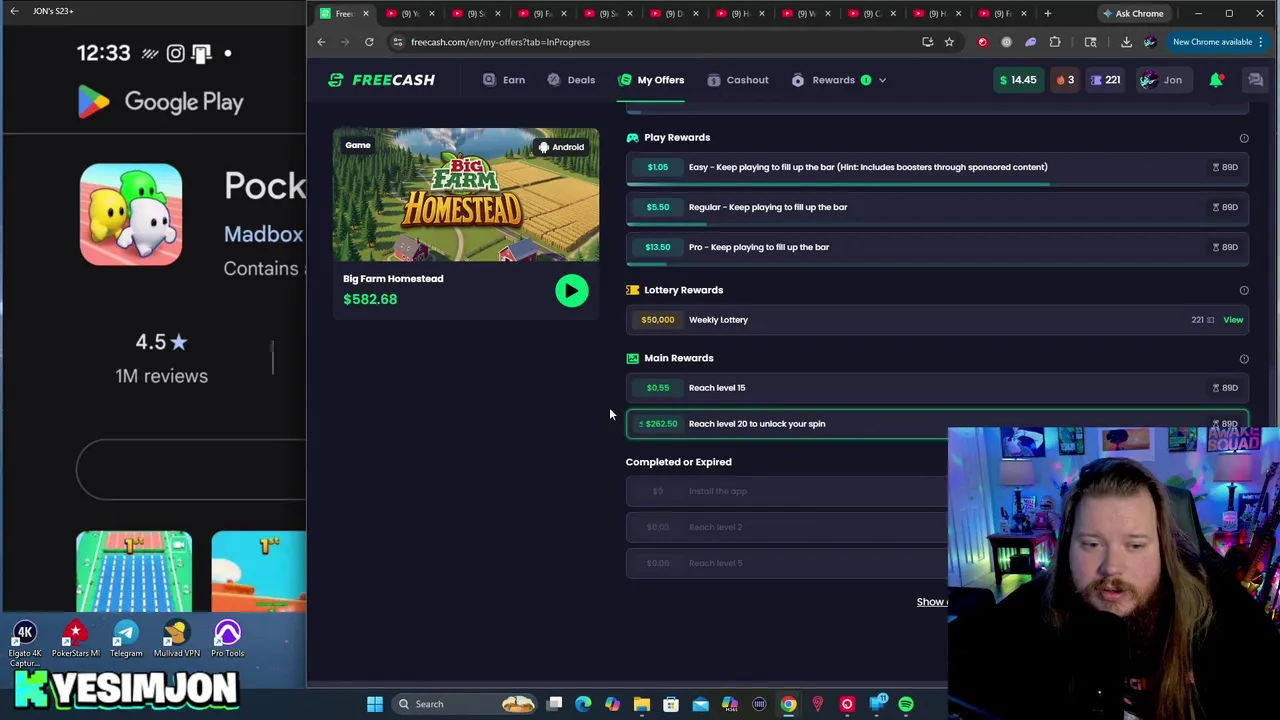
Task: Bookmark this page with the star
Action: tap(949, 42)
